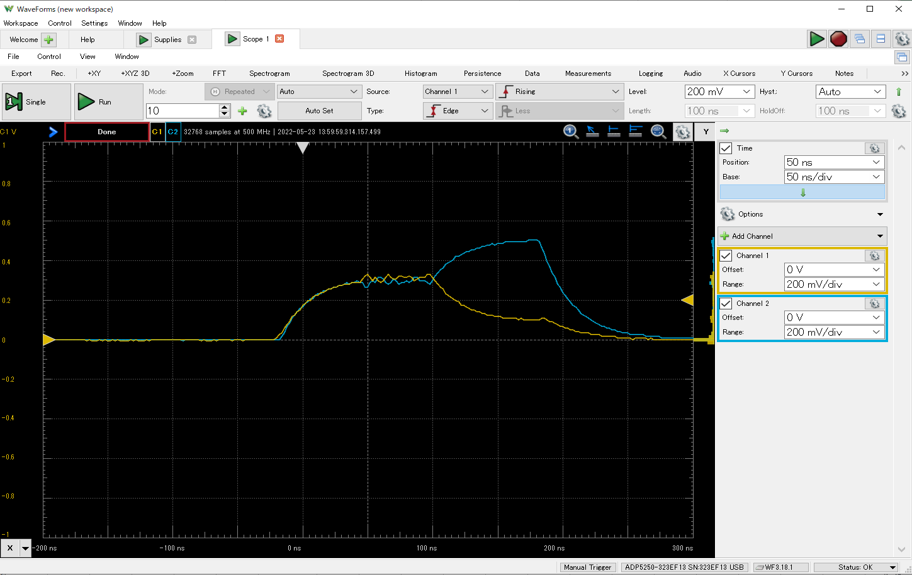Close the Scope 1 tab
The height and width of the screenshot is (575, 912).
(x=280, y=39)
